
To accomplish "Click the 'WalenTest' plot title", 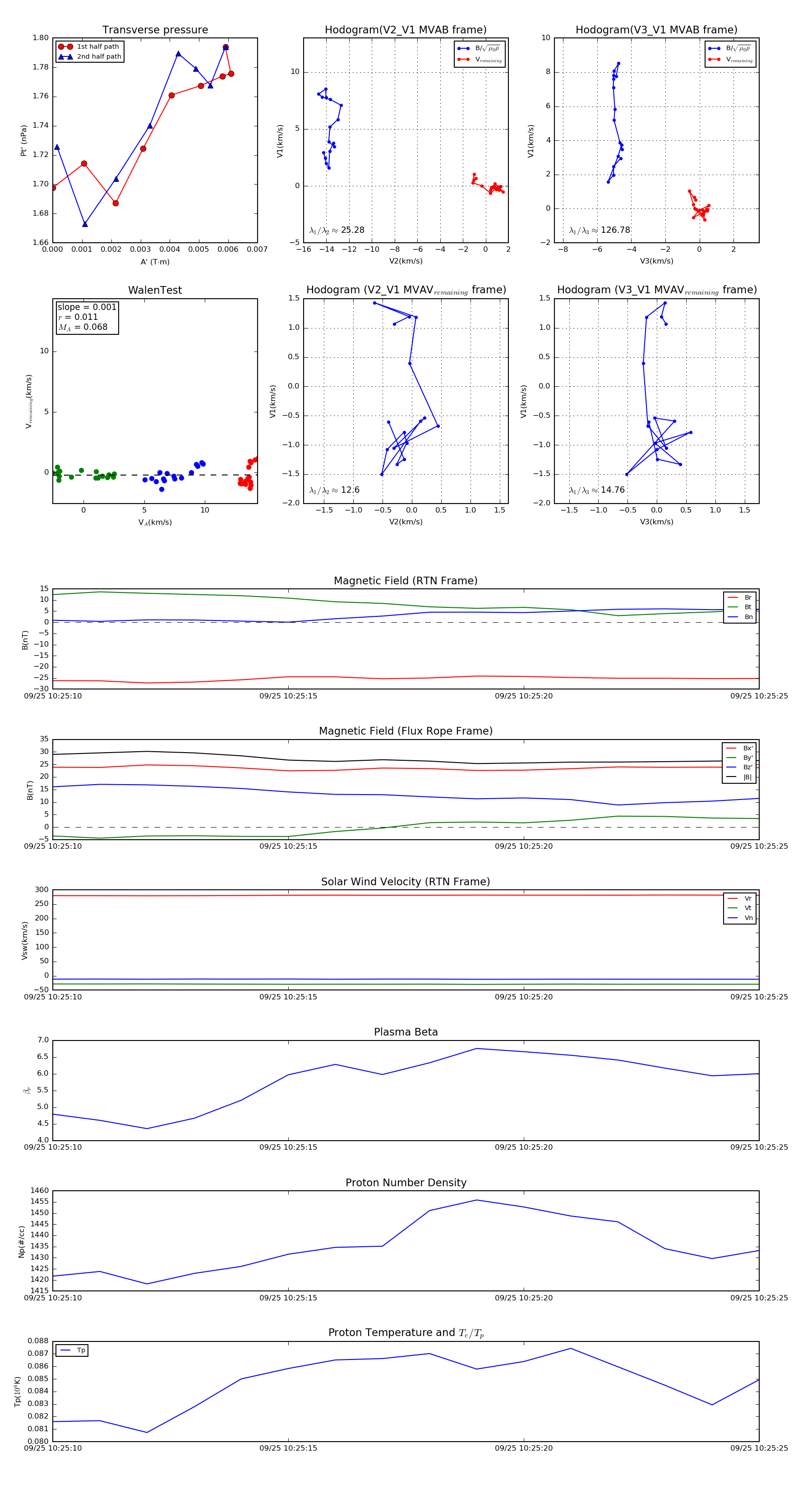I will [155, 290].
